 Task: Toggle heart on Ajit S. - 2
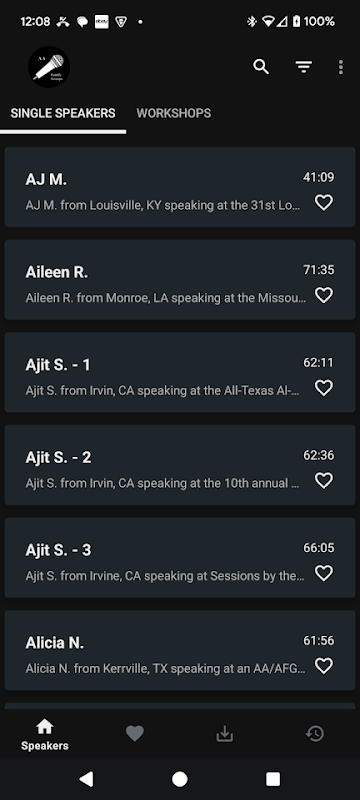324,481
